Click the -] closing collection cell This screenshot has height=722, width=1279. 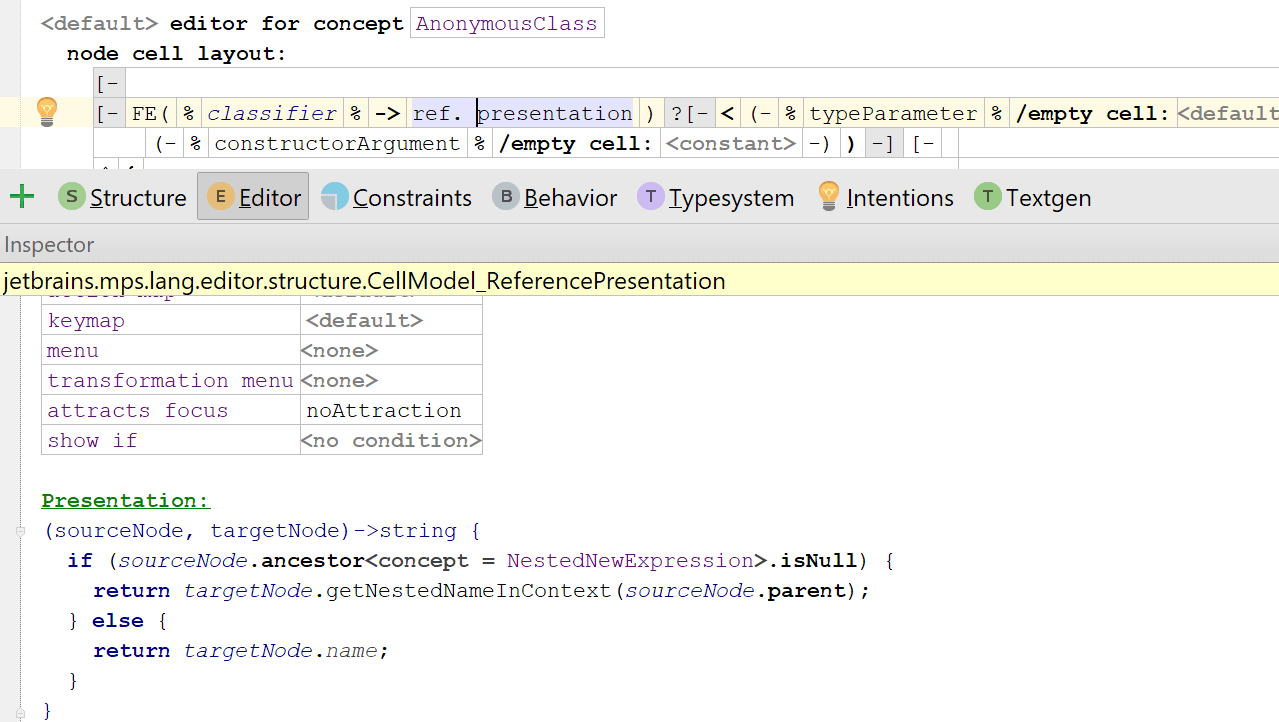(x=881, y=144)
